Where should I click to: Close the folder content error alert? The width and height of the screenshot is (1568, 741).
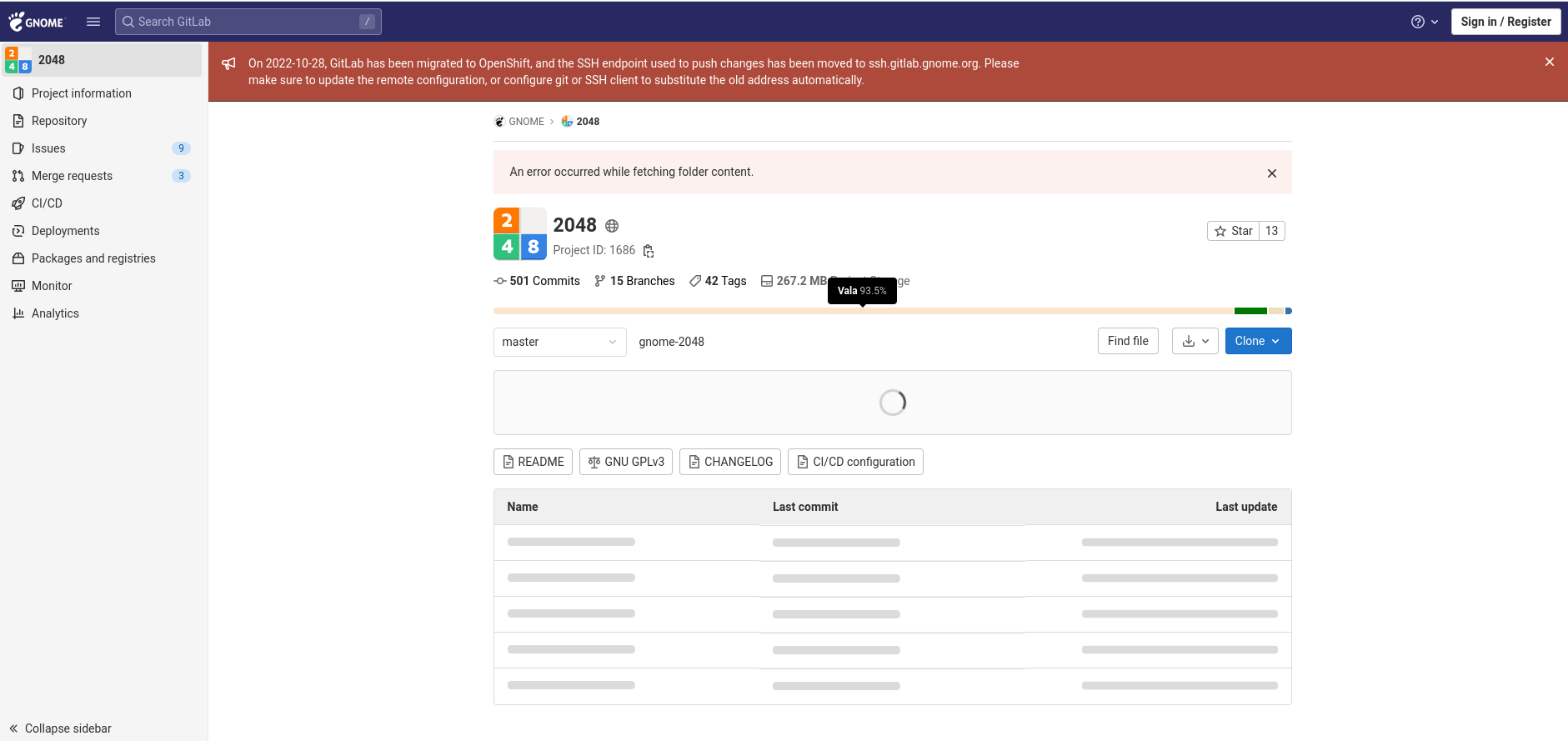coord(1272,173)
